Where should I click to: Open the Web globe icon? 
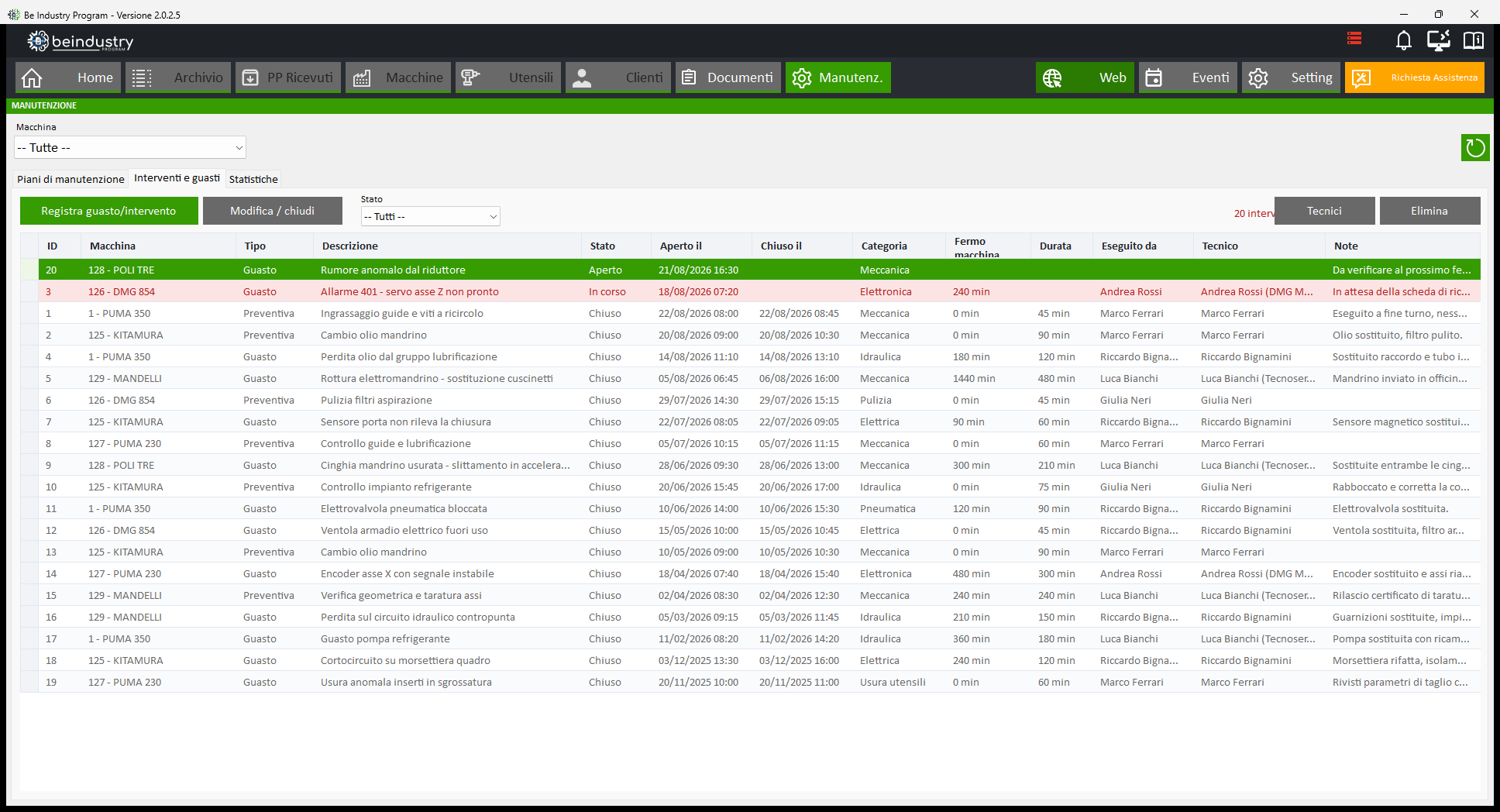click(1052, 77)
